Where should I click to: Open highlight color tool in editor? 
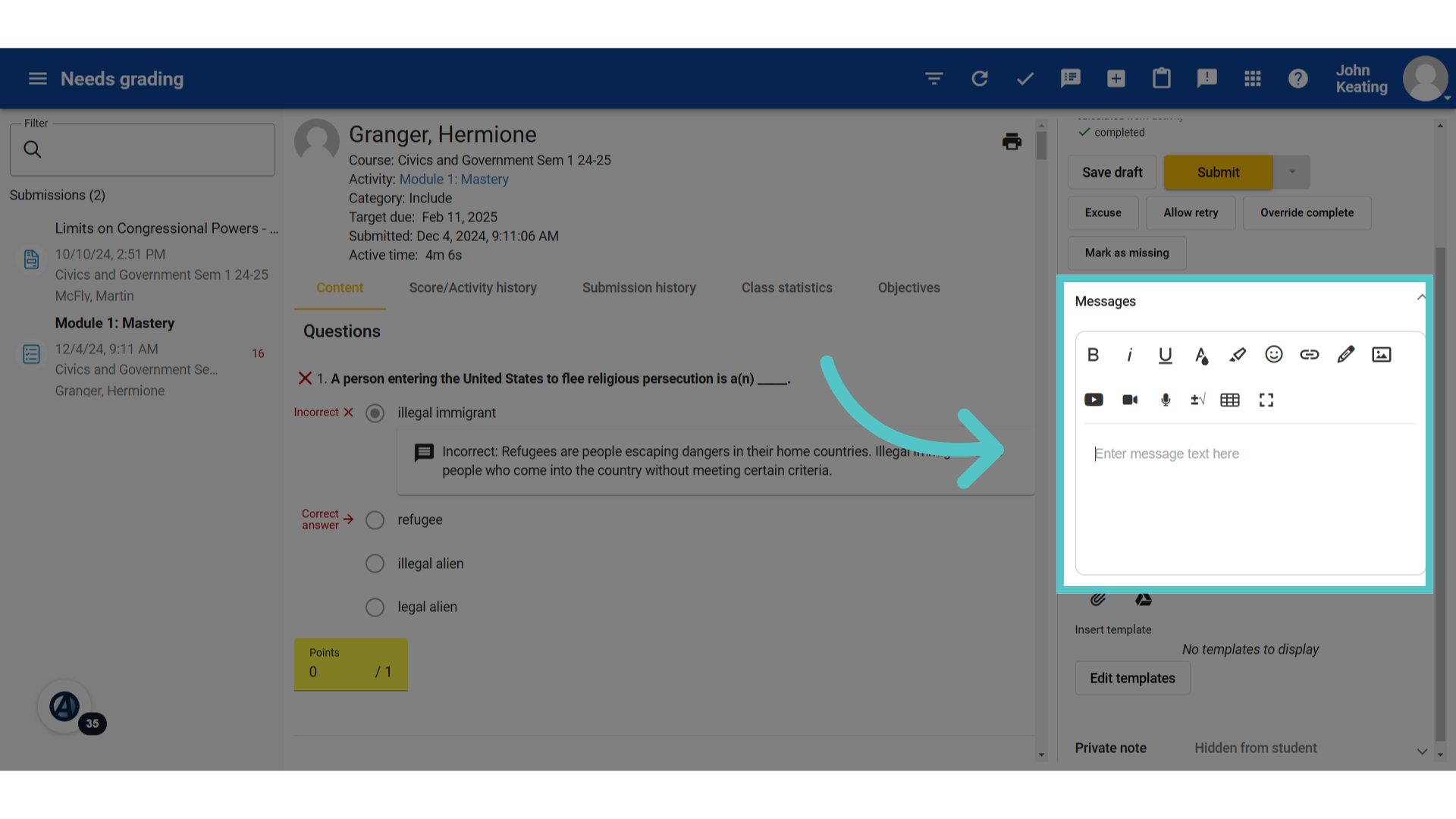[x=1238, y=355]
